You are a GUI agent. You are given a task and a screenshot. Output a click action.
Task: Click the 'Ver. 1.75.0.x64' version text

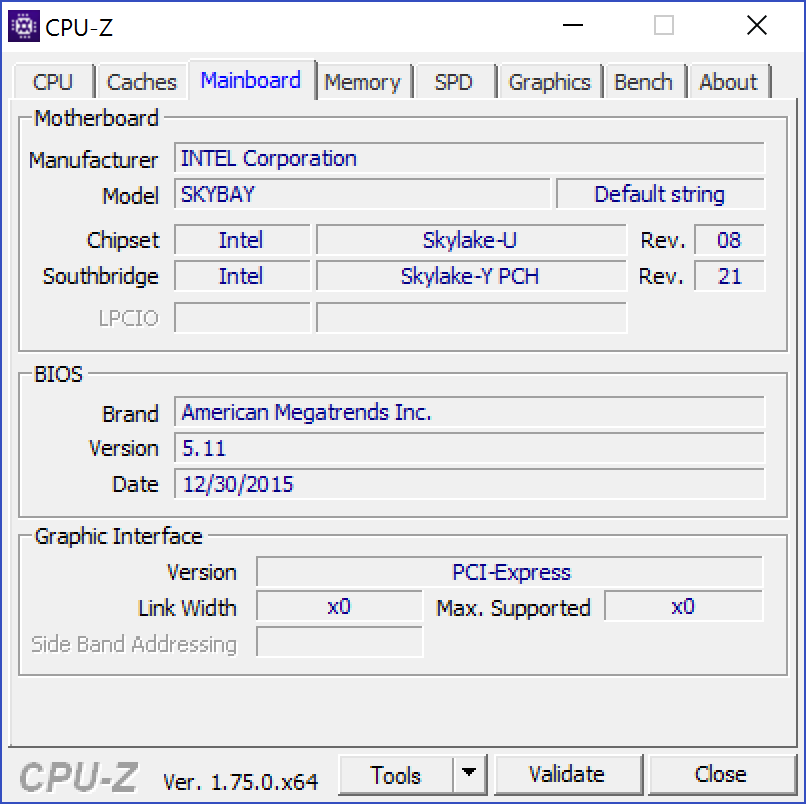(241, 782)
